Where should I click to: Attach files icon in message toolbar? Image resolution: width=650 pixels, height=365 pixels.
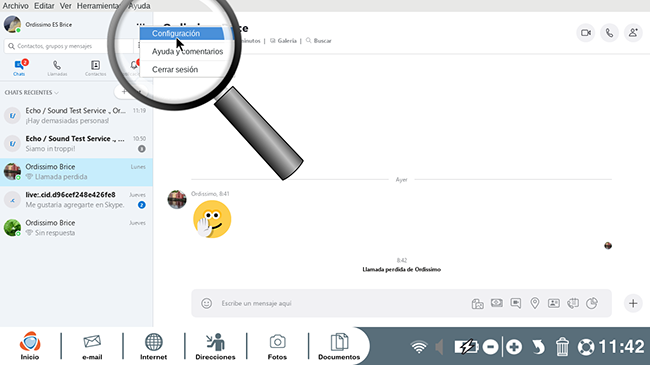[478, 304]
